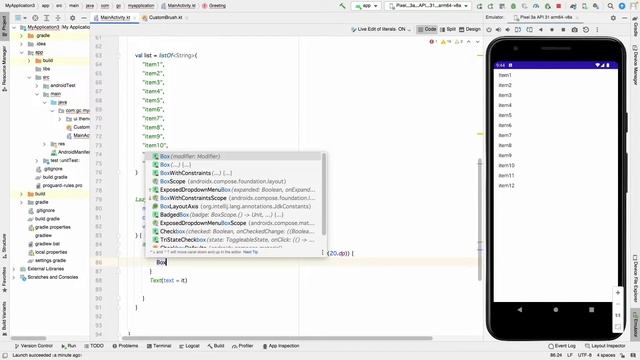640x360 pixels.
Task: Expand the androidTest folder
Action: [37, 86]
